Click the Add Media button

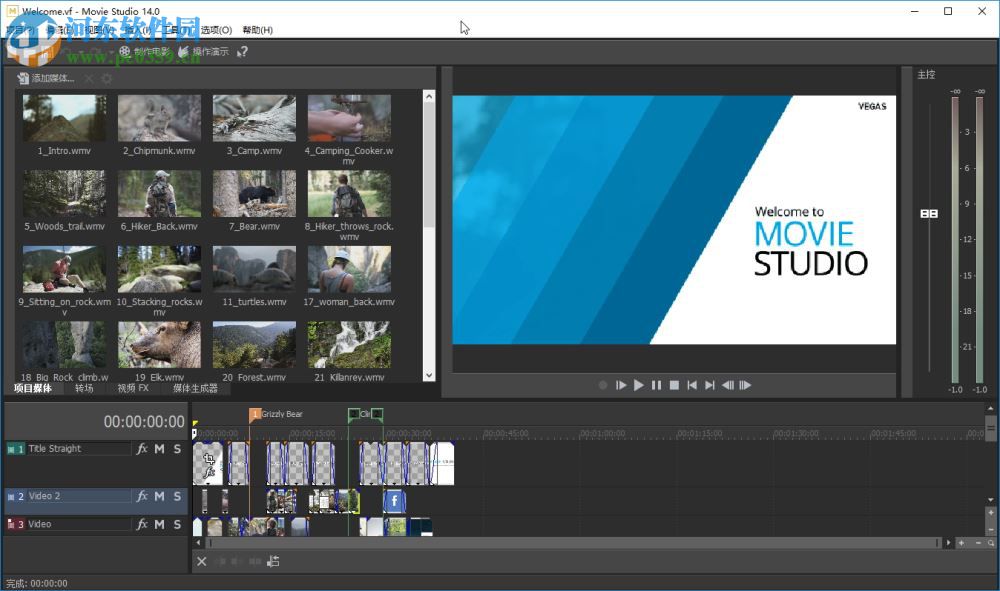point(45,78)
